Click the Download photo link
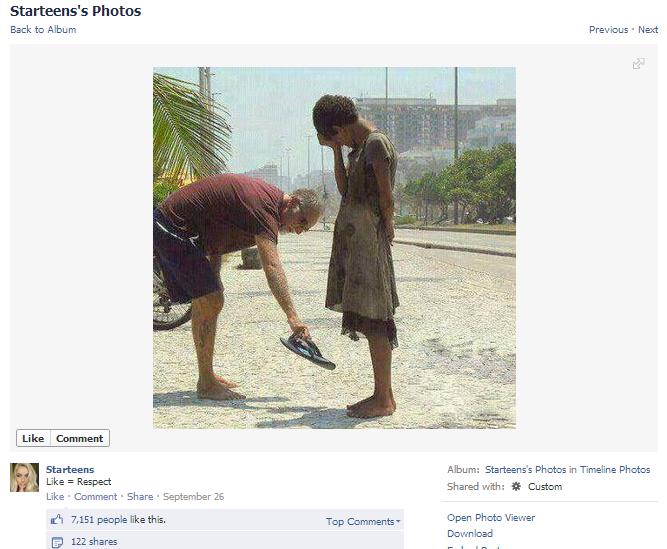The width and height of the screenshot is (667, 549). coord(470,533)
